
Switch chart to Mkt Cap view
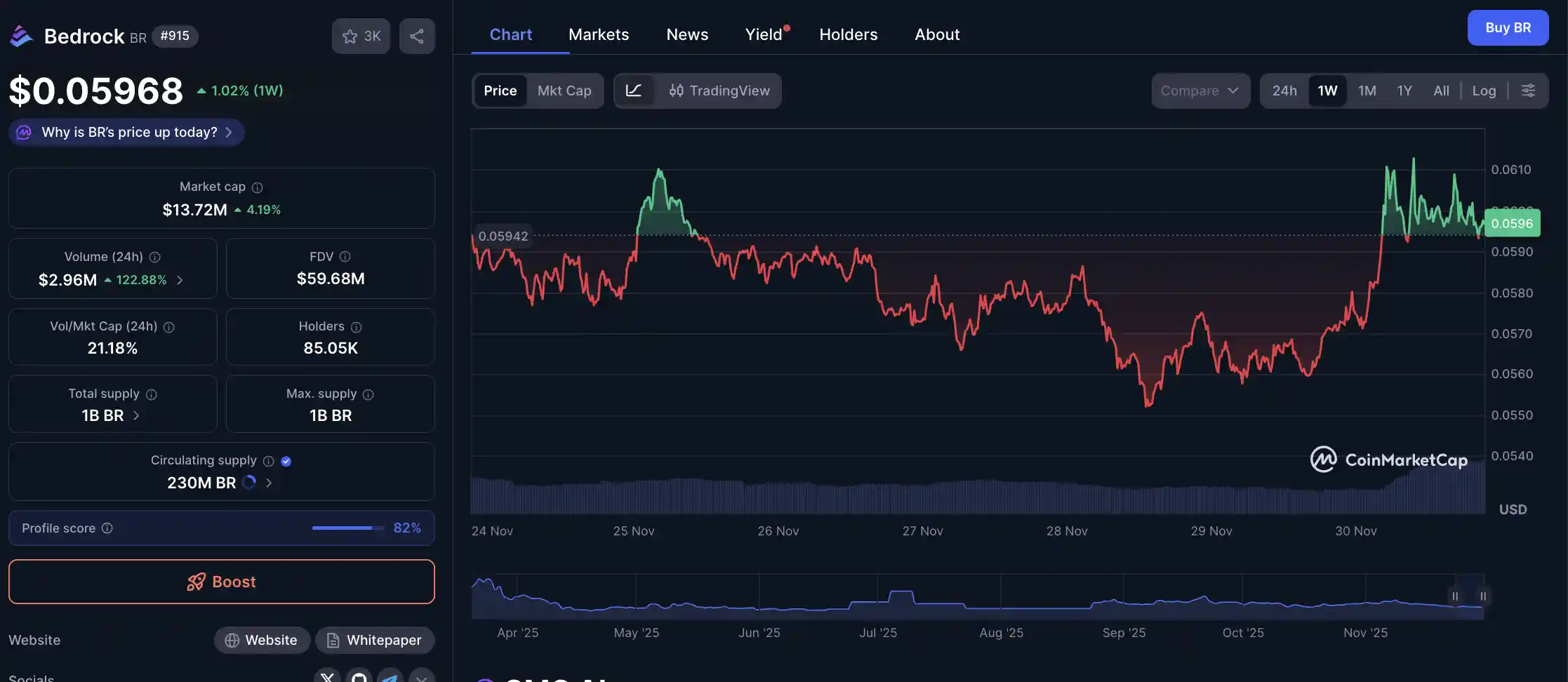click(x=564, y=91)
